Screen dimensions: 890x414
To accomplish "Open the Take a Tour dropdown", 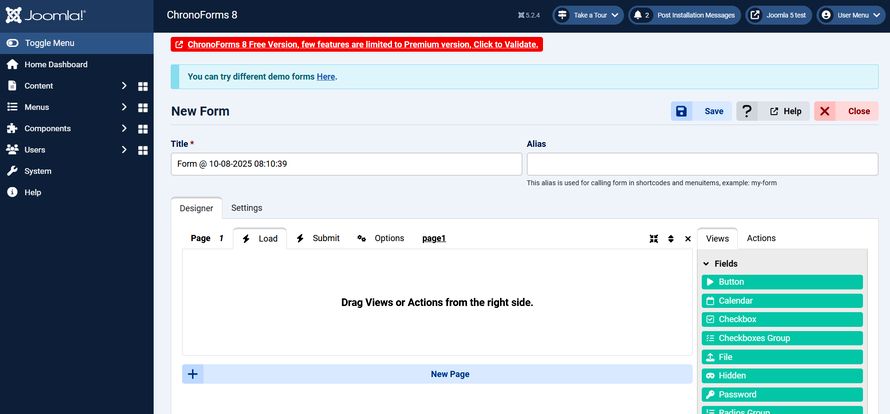I will (x=588, y=15).
